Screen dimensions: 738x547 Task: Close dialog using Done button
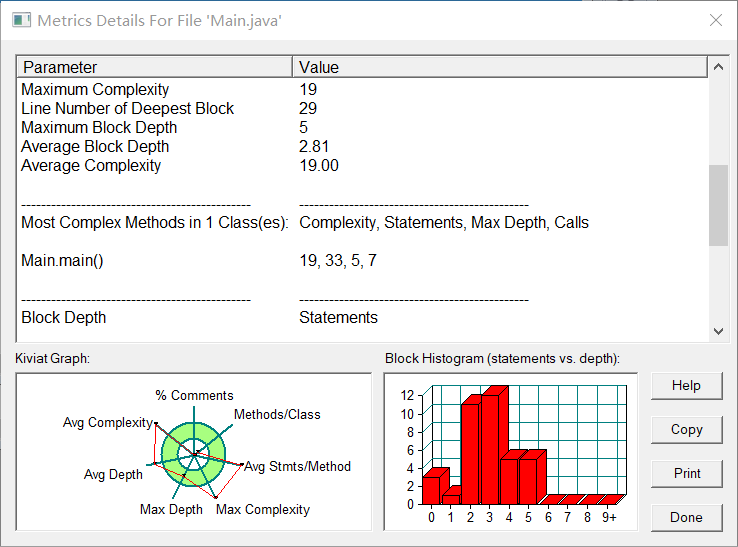pyautogui.click(x=686, y=517)
